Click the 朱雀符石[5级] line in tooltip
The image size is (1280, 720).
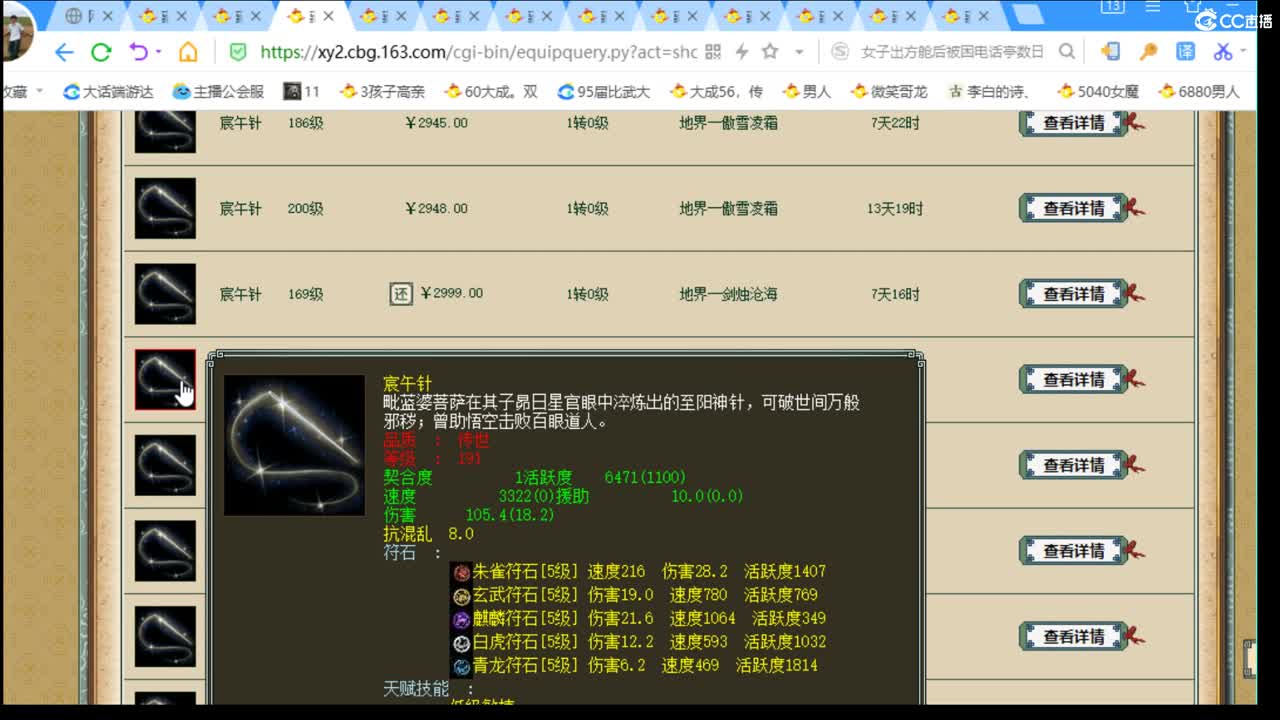(x=639, y=572)
